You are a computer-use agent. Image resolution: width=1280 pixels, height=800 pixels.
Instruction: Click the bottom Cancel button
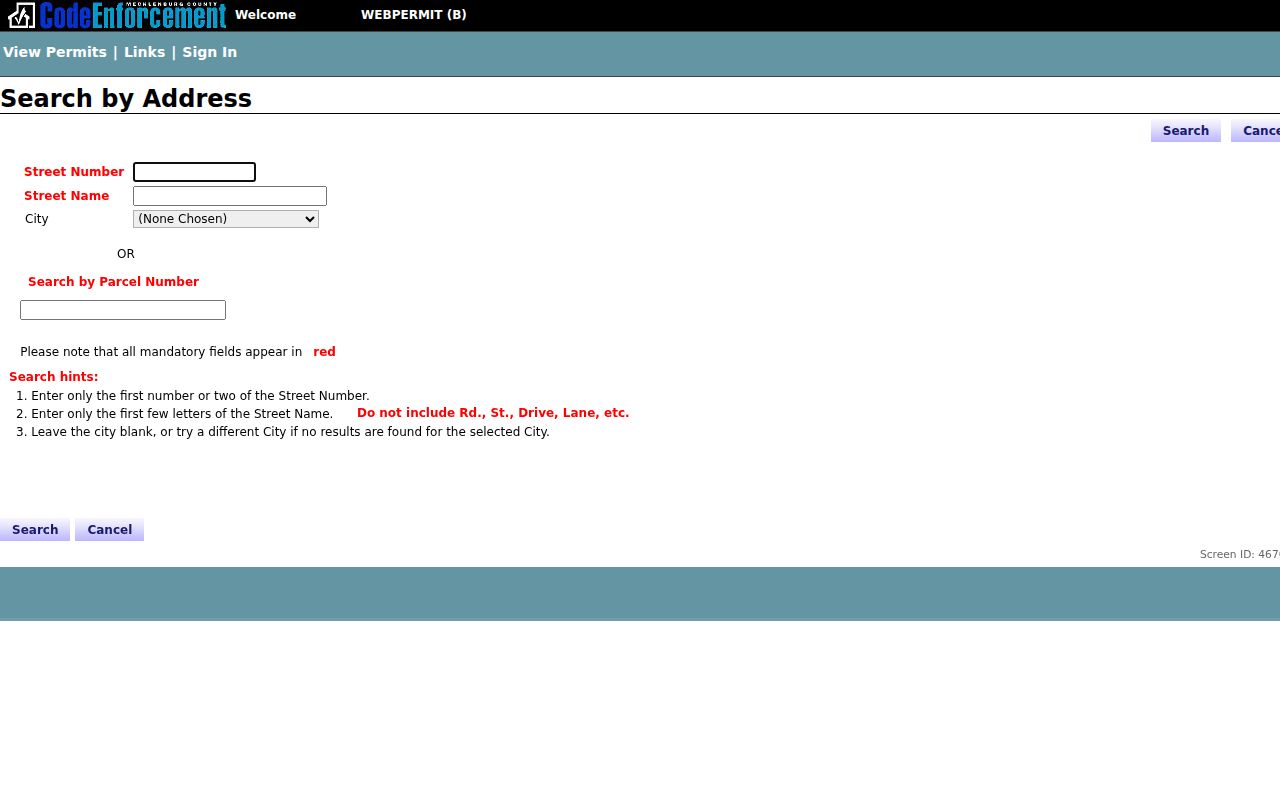[109, 530]
